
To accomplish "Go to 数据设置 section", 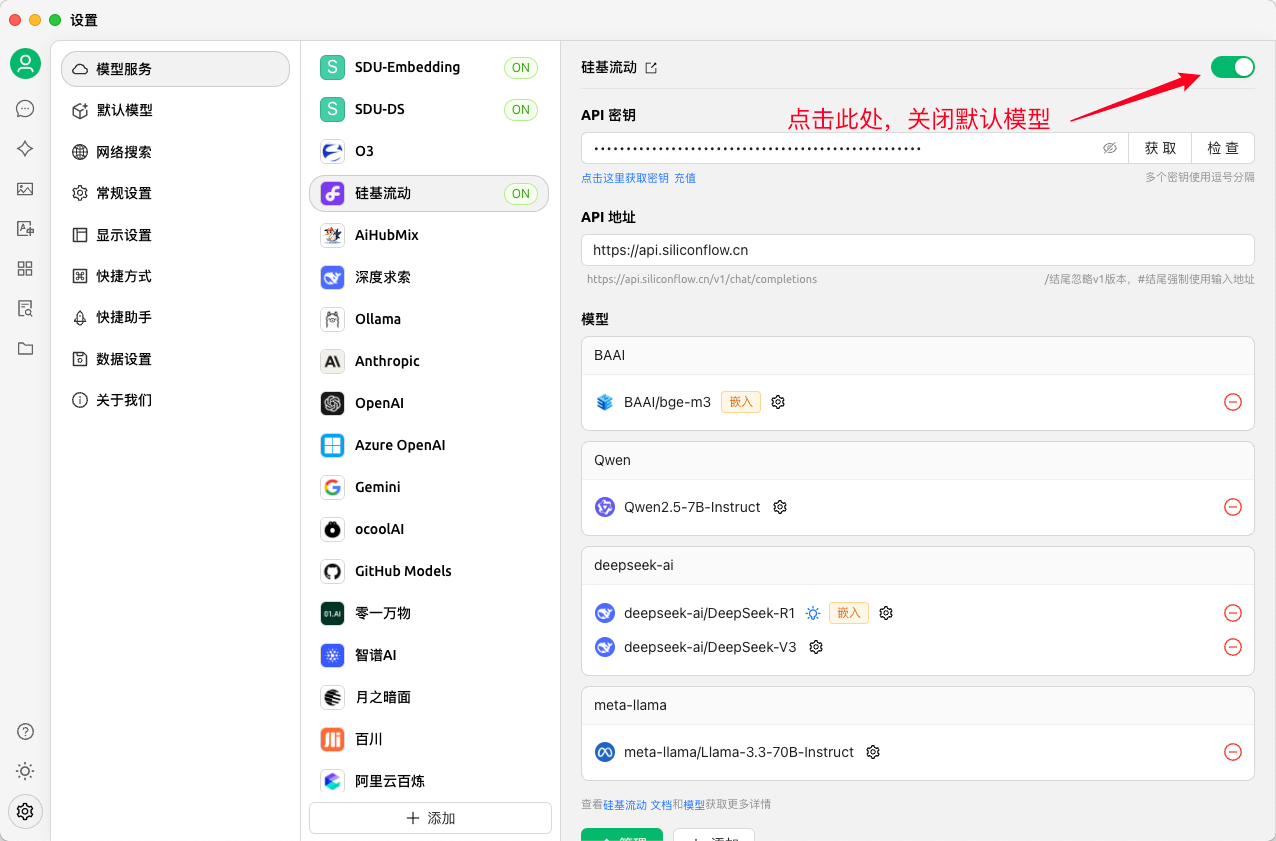I will (175, 359).
